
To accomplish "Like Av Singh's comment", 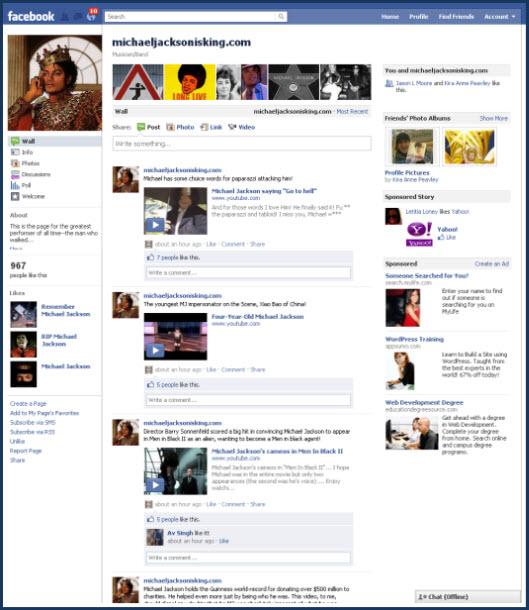I will [x=224, y=541].
